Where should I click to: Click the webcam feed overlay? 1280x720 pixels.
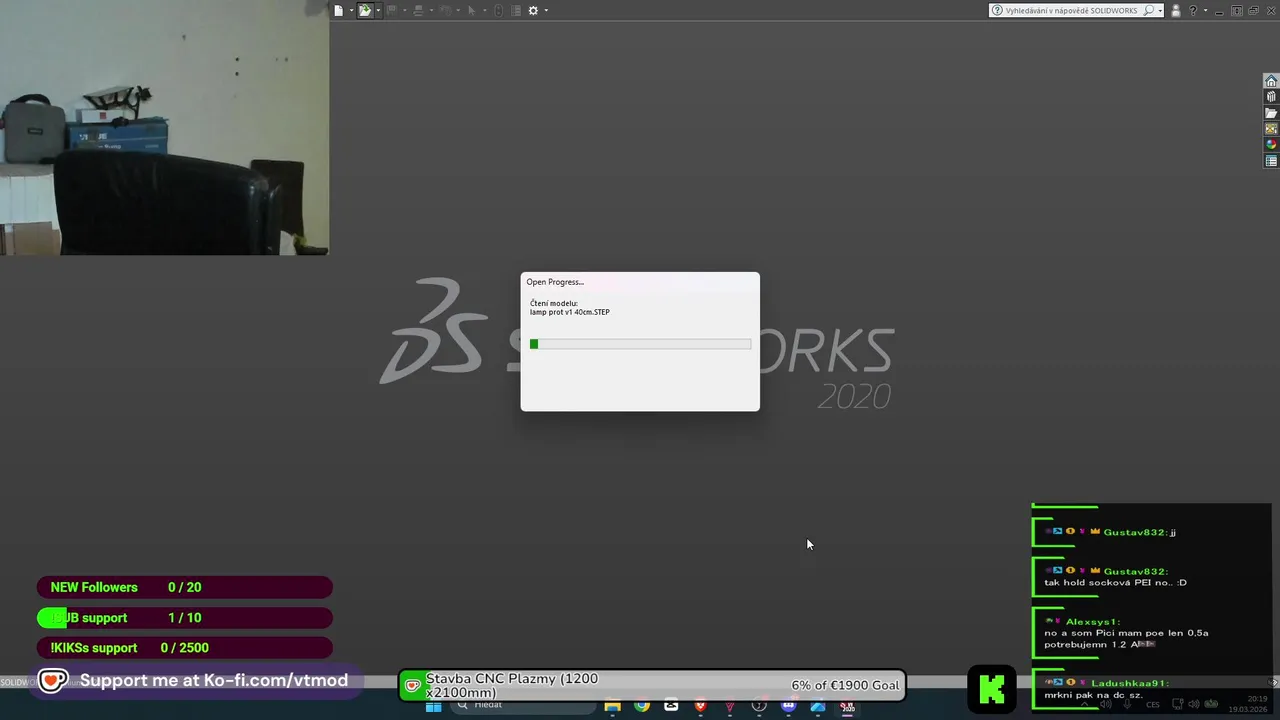tap(164, 127)
